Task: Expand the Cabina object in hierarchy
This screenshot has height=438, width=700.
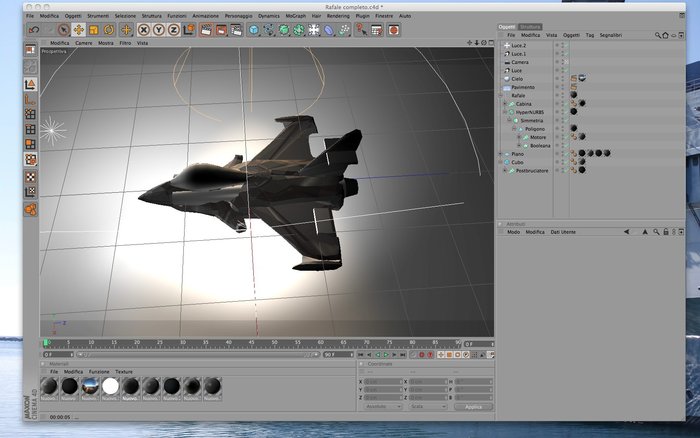Action: (505, 104)
